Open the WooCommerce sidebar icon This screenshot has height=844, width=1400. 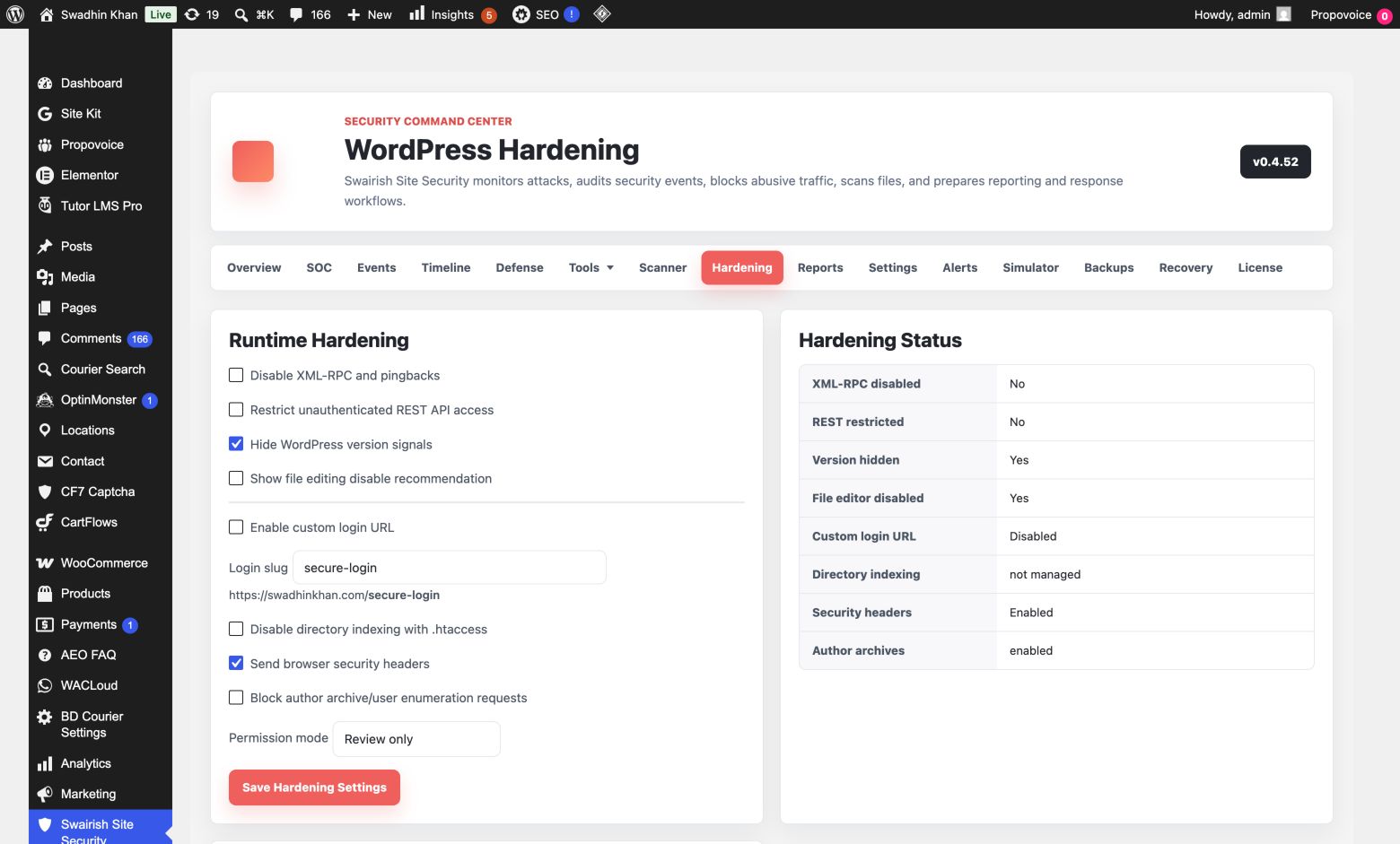pyautogui.click(x=45, y=563)
